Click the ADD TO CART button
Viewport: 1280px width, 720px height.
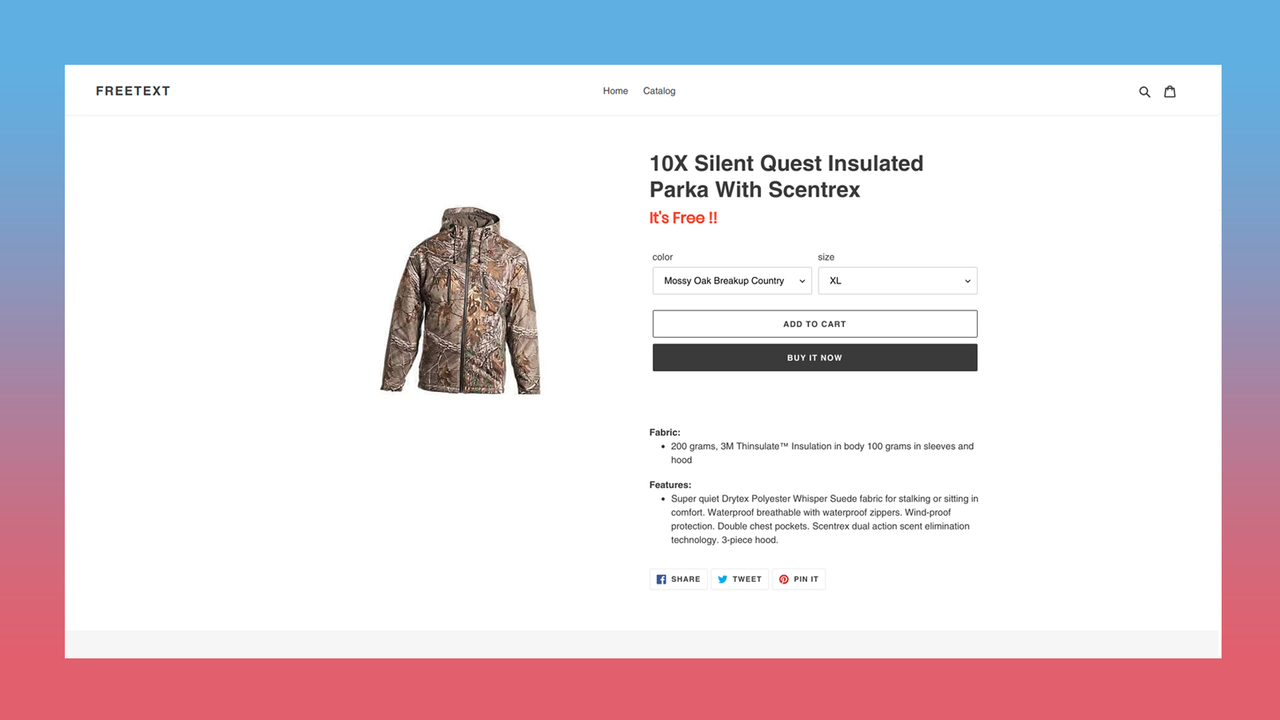[814, 323]
